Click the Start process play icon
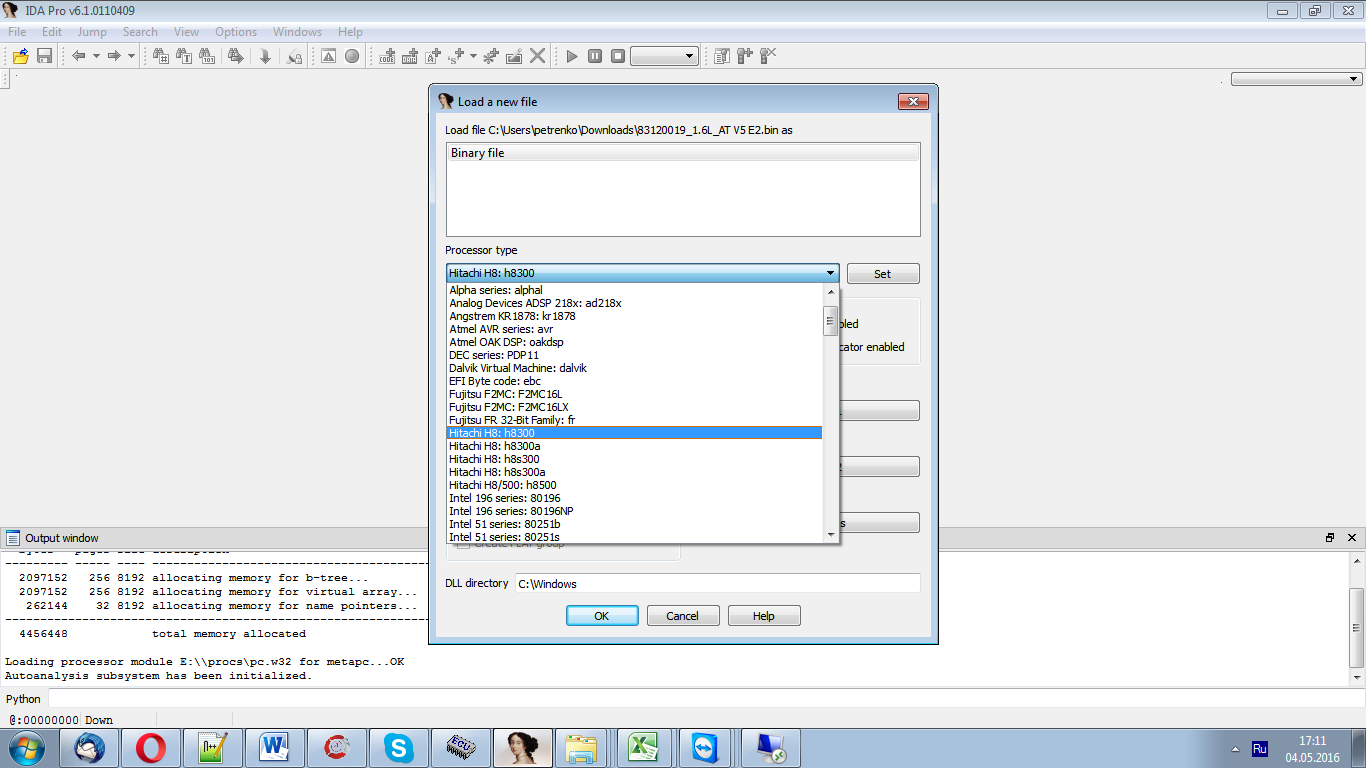 572,56
